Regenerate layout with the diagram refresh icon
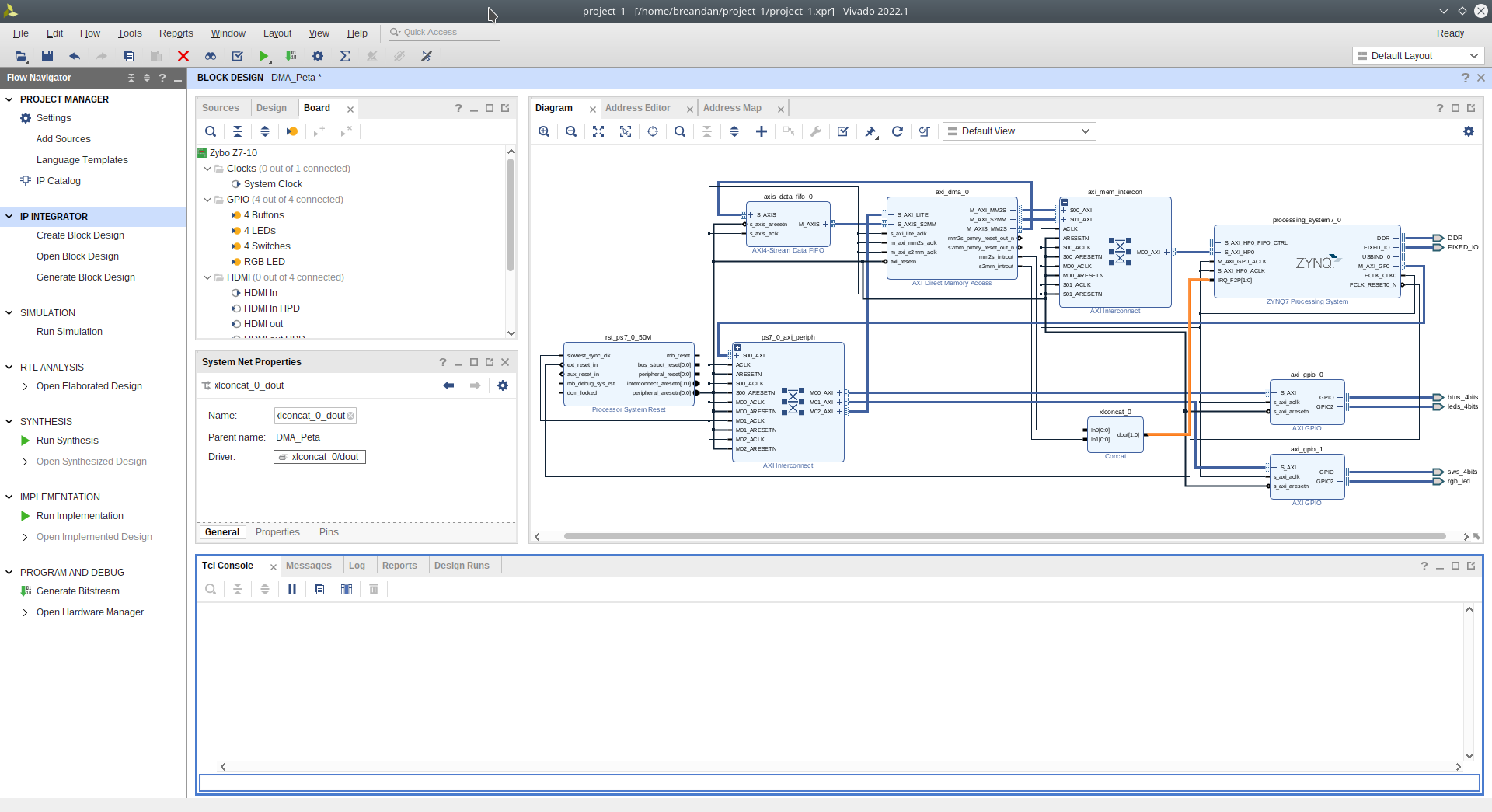The width and height of the screenshot is (1492, 812). coord(897,131)
